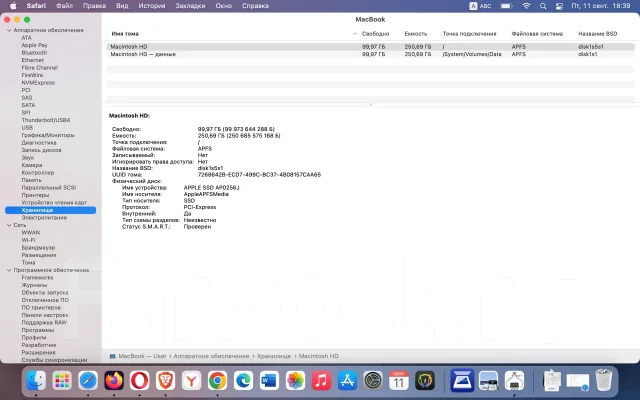The image size is (640, 400).
Task: Launch Google Chrome from the Dock
Action: 218,381
